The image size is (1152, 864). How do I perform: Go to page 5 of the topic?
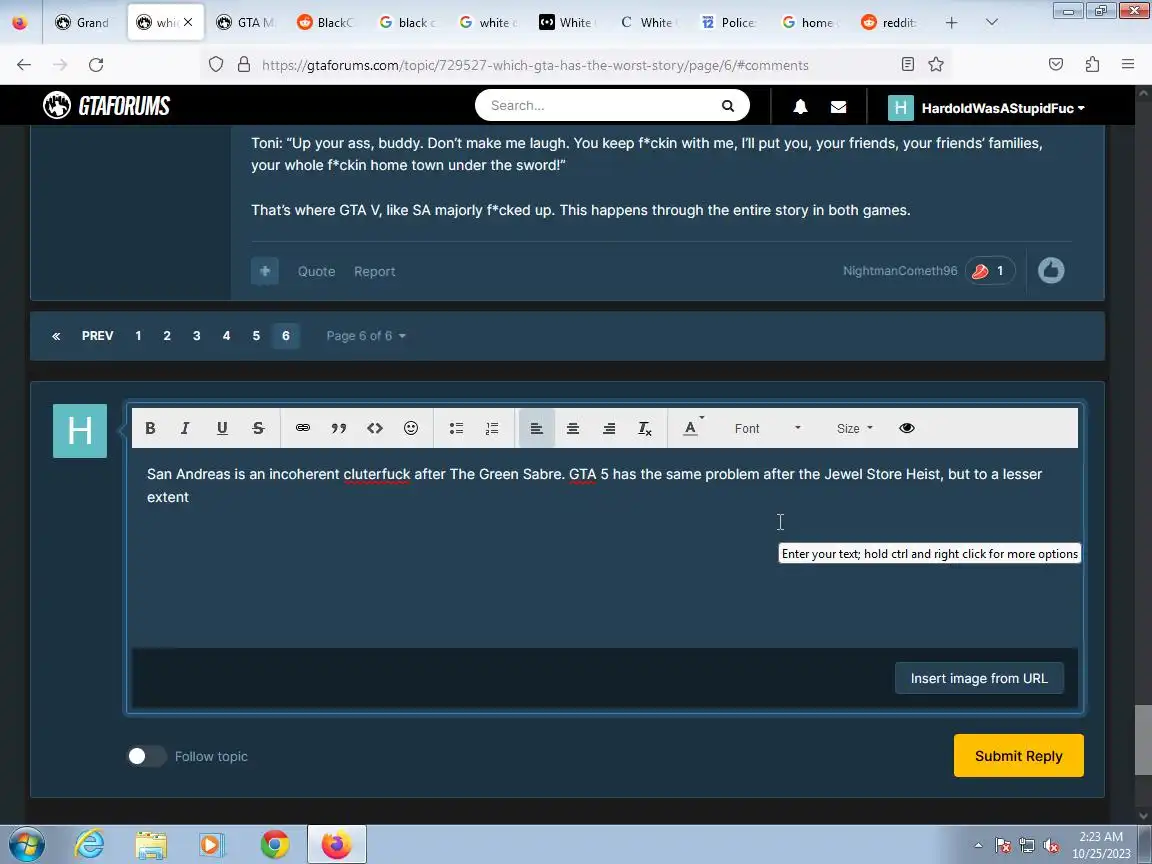[256, 336]
